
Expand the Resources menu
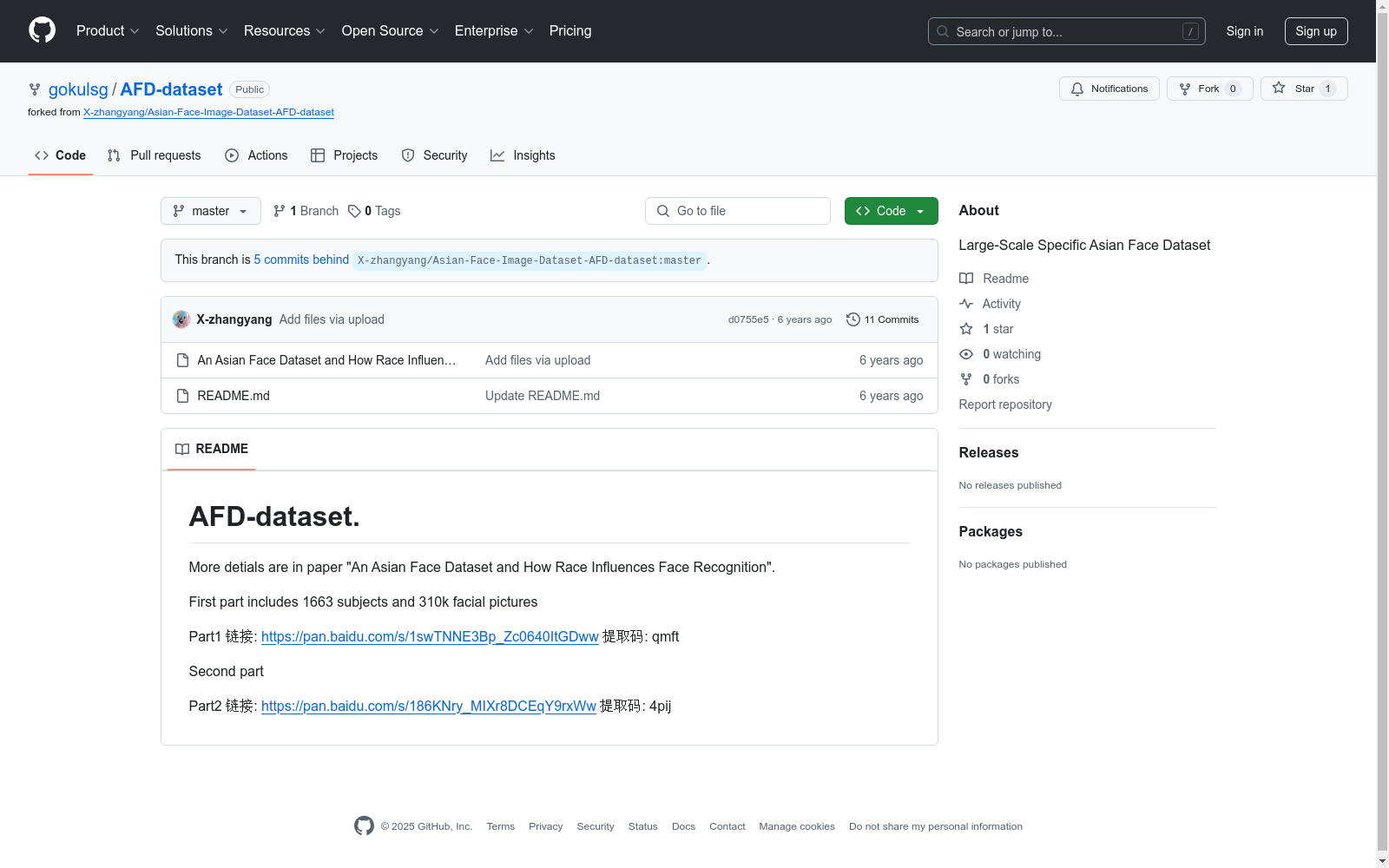[285, 31]
